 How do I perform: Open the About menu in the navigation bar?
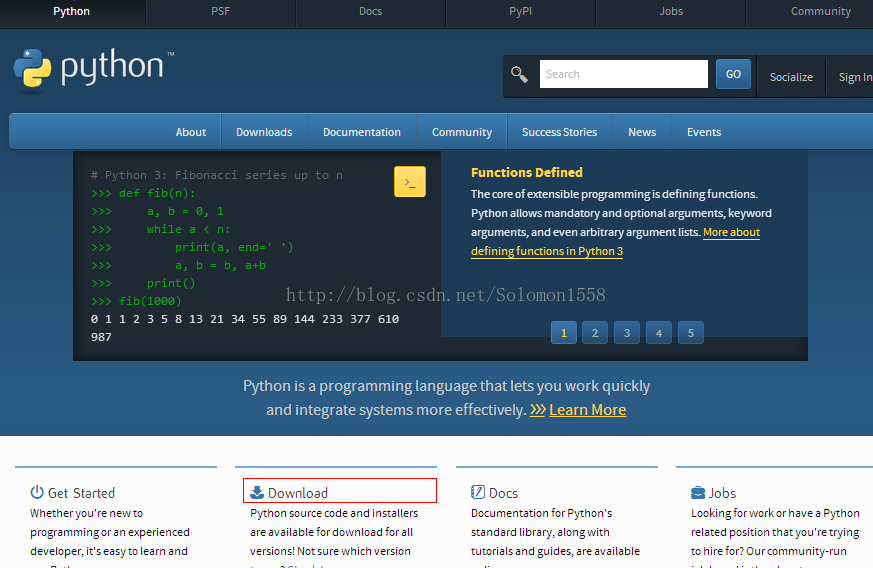click(191, 132)
